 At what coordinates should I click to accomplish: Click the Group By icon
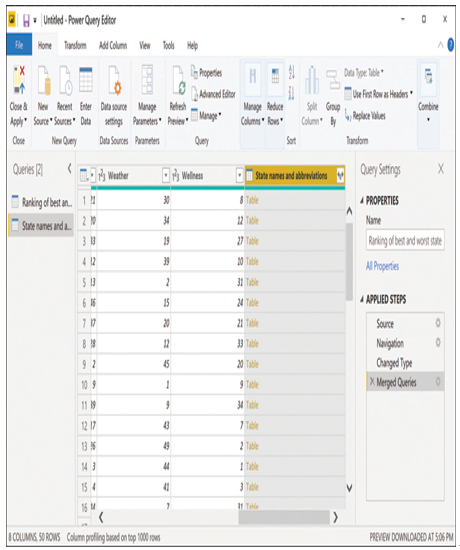pyautogui.click(x=333, y=80)
